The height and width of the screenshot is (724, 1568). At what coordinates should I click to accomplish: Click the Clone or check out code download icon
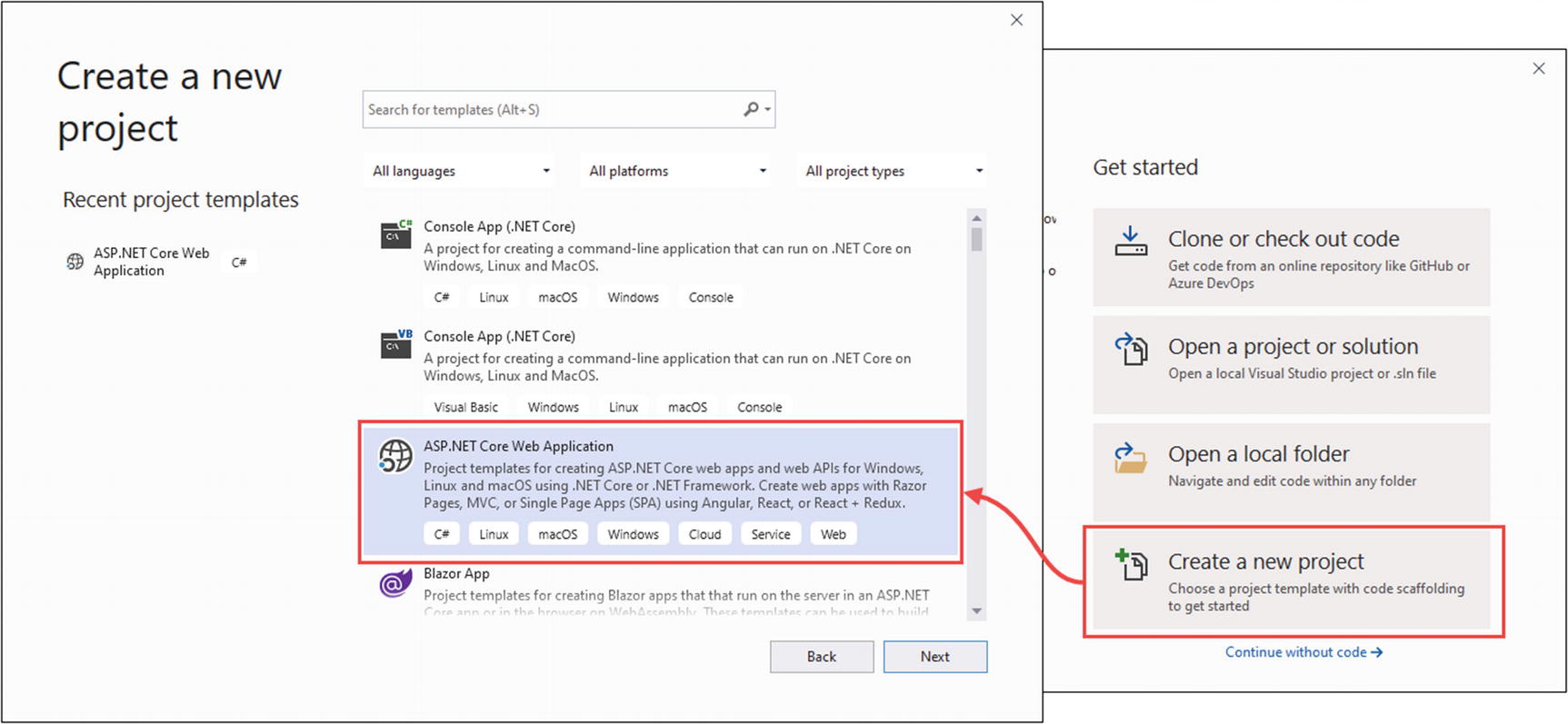1131,242
